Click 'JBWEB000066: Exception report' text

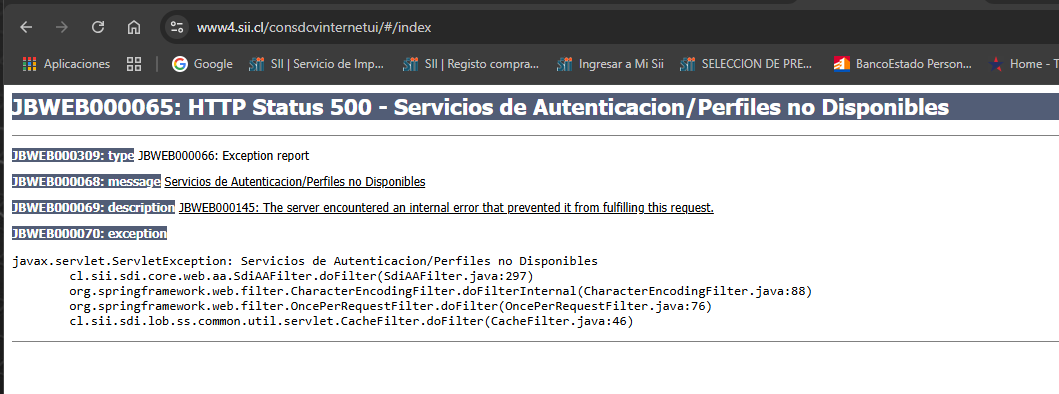[x=224, y=155]
